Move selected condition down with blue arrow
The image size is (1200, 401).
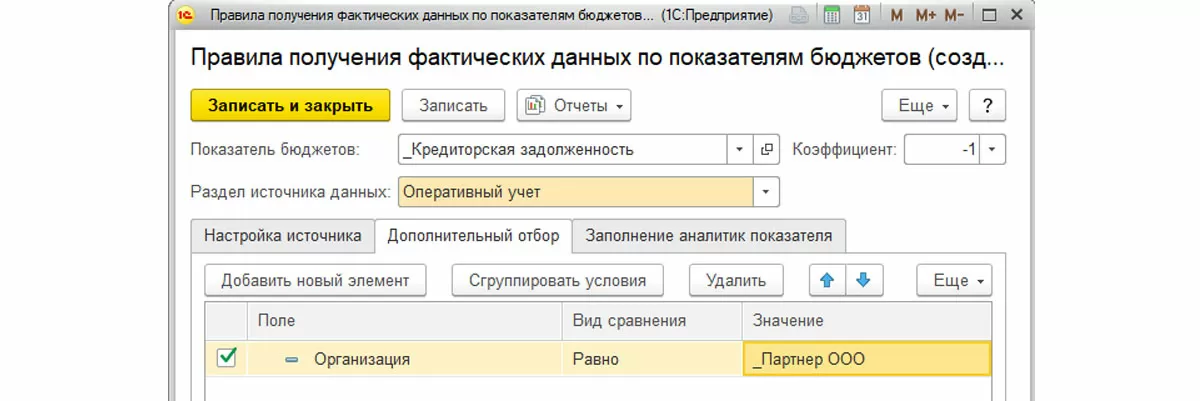(x=863, y=281)
